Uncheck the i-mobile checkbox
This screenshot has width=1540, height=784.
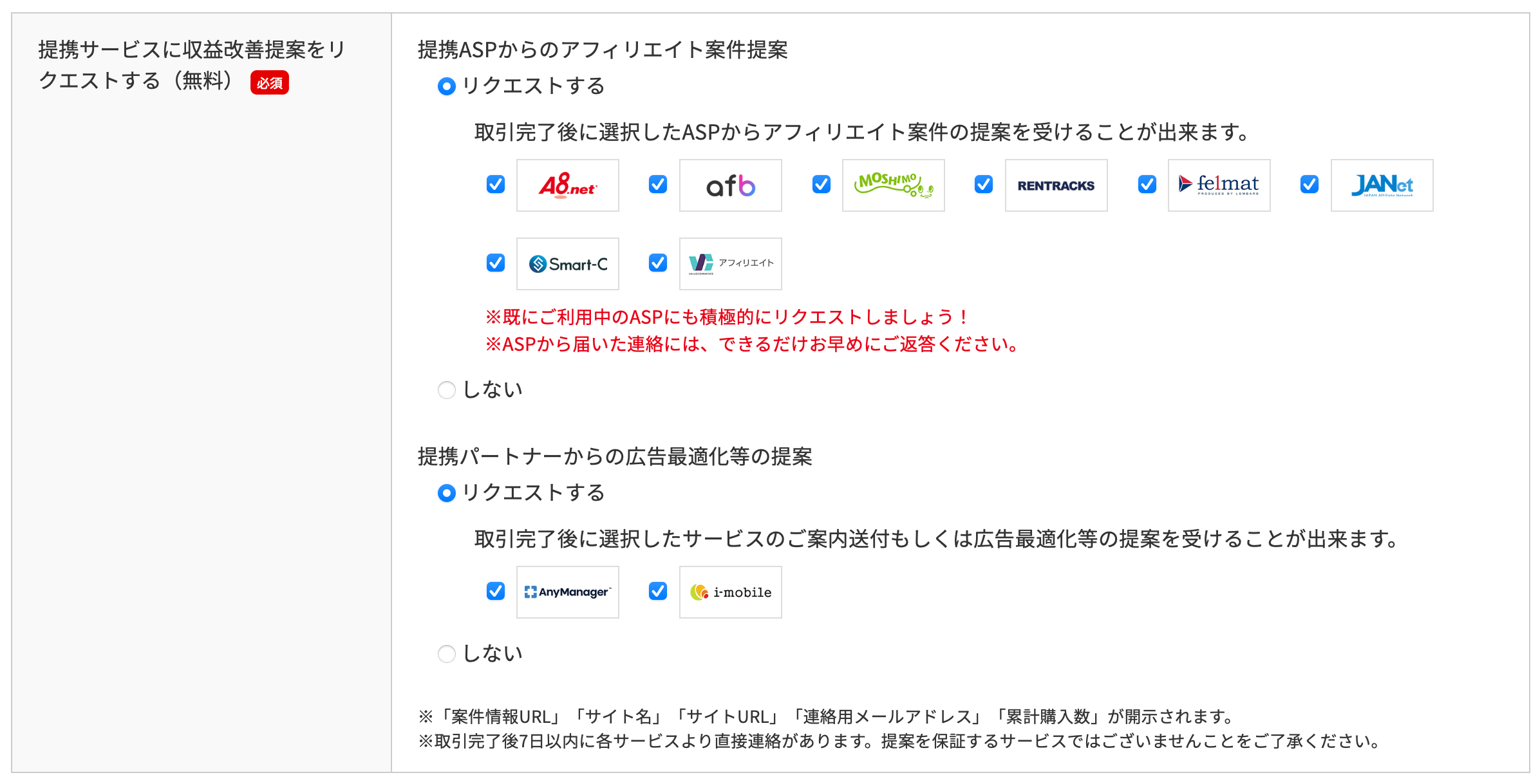pyautogui.click(x=657, y=592)
